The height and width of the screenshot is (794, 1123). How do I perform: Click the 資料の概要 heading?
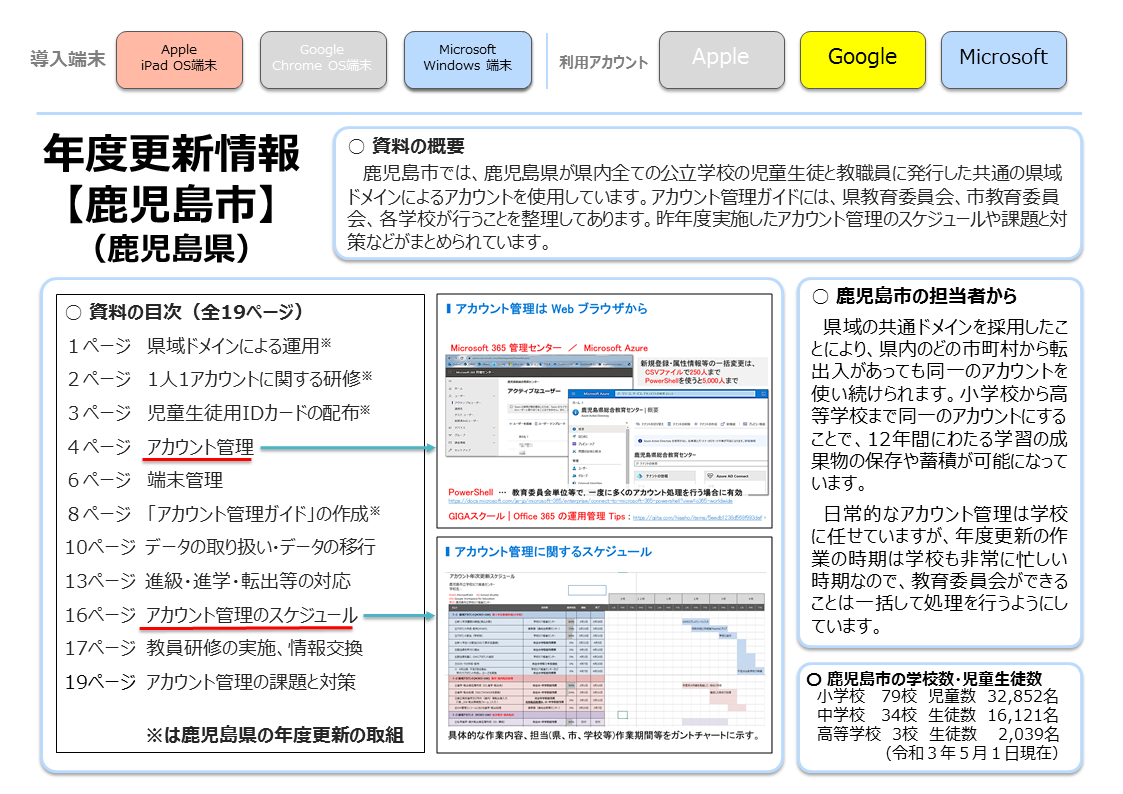click(x=418, y=146)
